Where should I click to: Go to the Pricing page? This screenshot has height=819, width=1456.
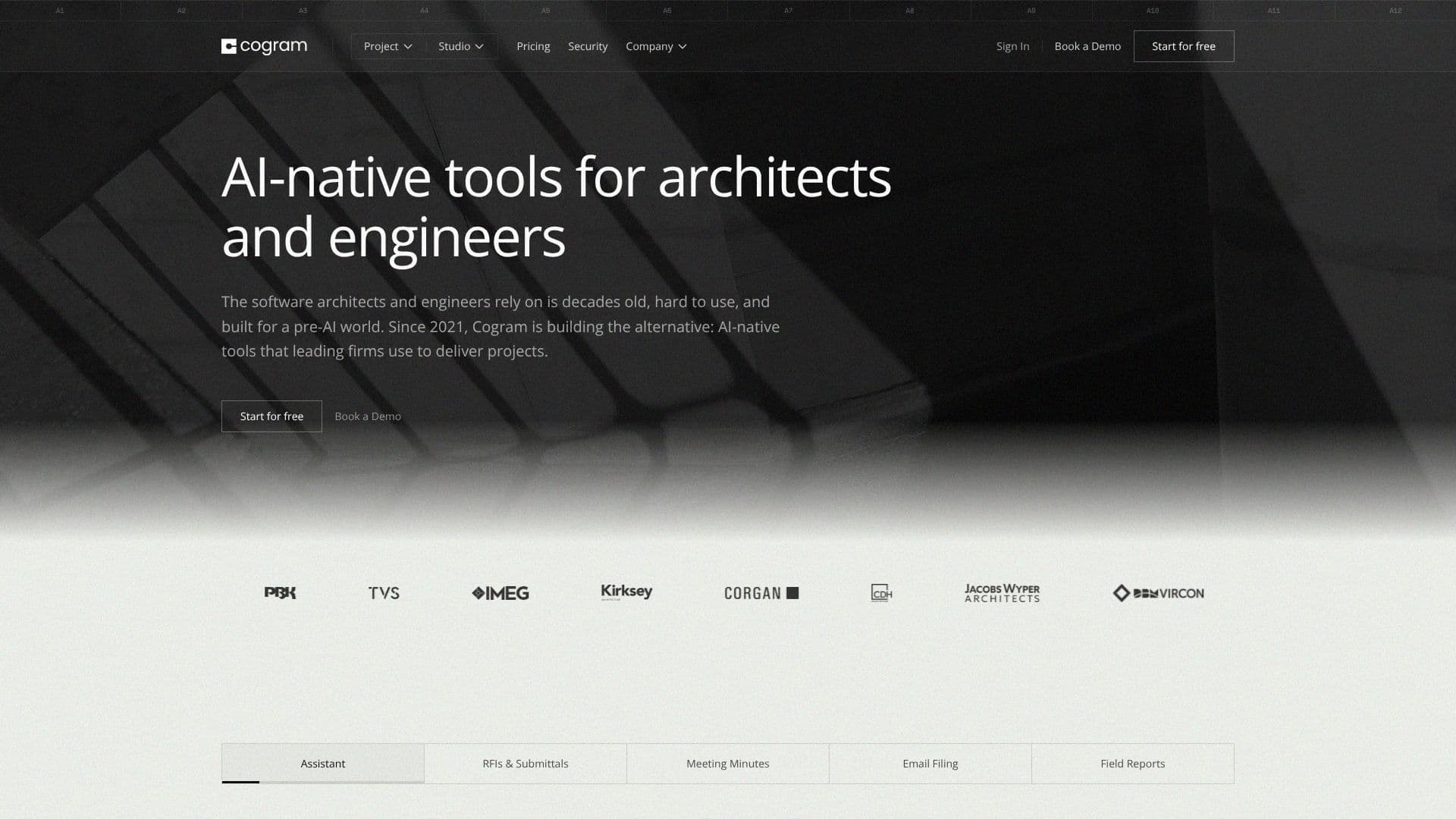533,46
